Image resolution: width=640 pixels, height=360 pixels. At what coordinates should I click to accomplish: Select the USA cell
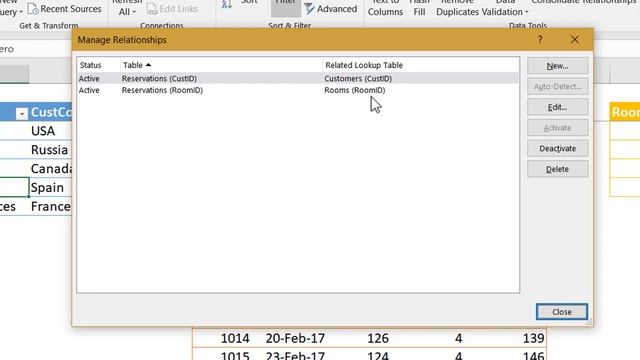[x=50, y=131]
